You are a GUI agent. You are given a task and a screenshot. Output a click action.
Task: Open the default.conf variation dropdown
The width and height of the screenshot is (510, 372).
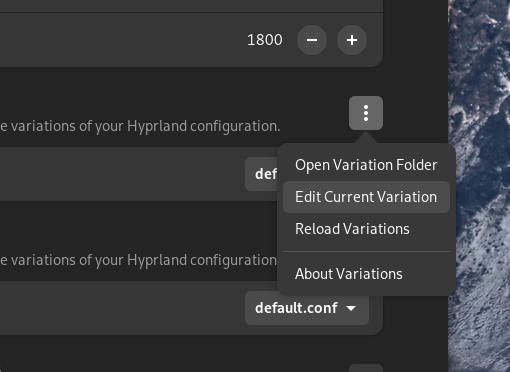[x=307, y=308]
